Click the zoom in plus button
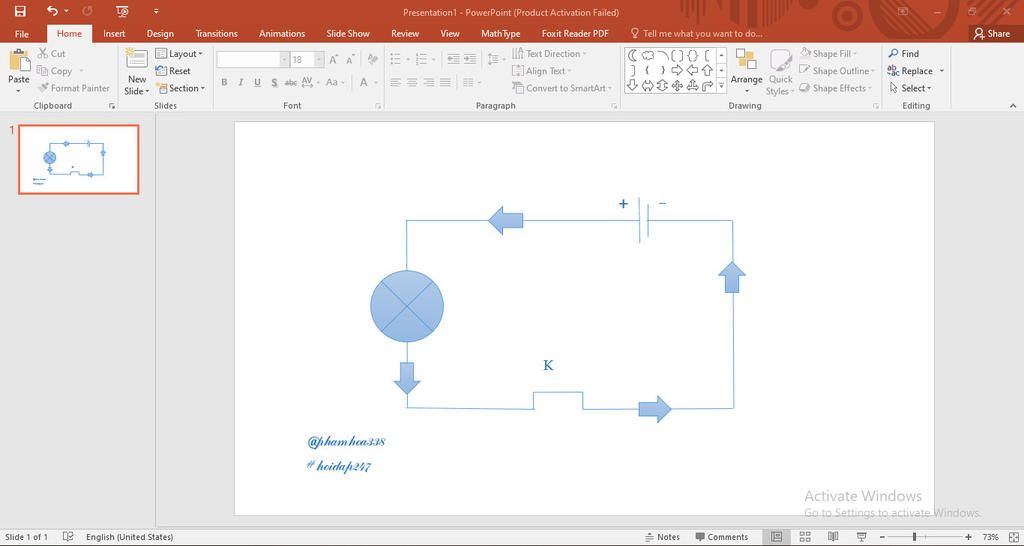The image size is (1024, 546). tap(968, 537)
